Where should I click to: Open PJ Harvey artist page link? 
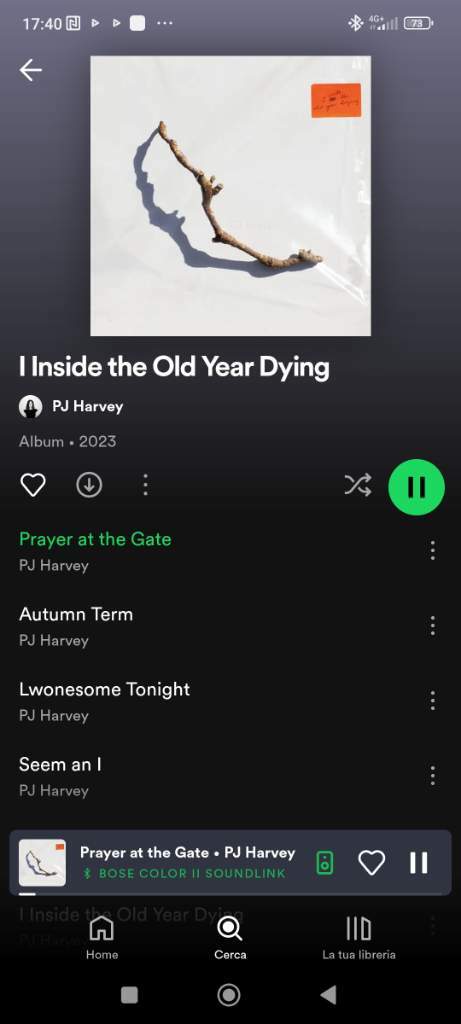coord(87,406)
